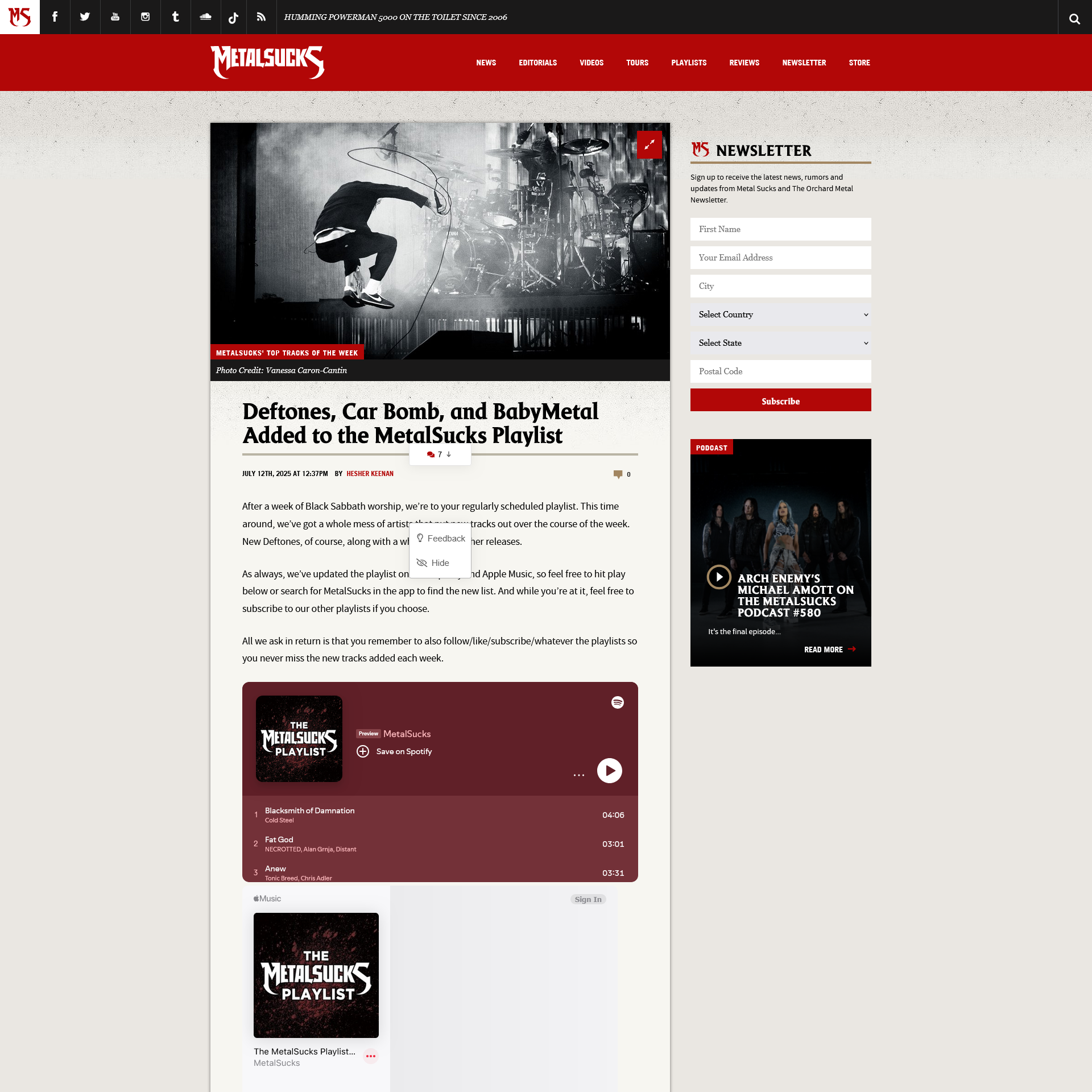The width and height of the screenshot is (1092, 1092).
Task: Select track Anew by Tonic Breed
Action: 440,872
